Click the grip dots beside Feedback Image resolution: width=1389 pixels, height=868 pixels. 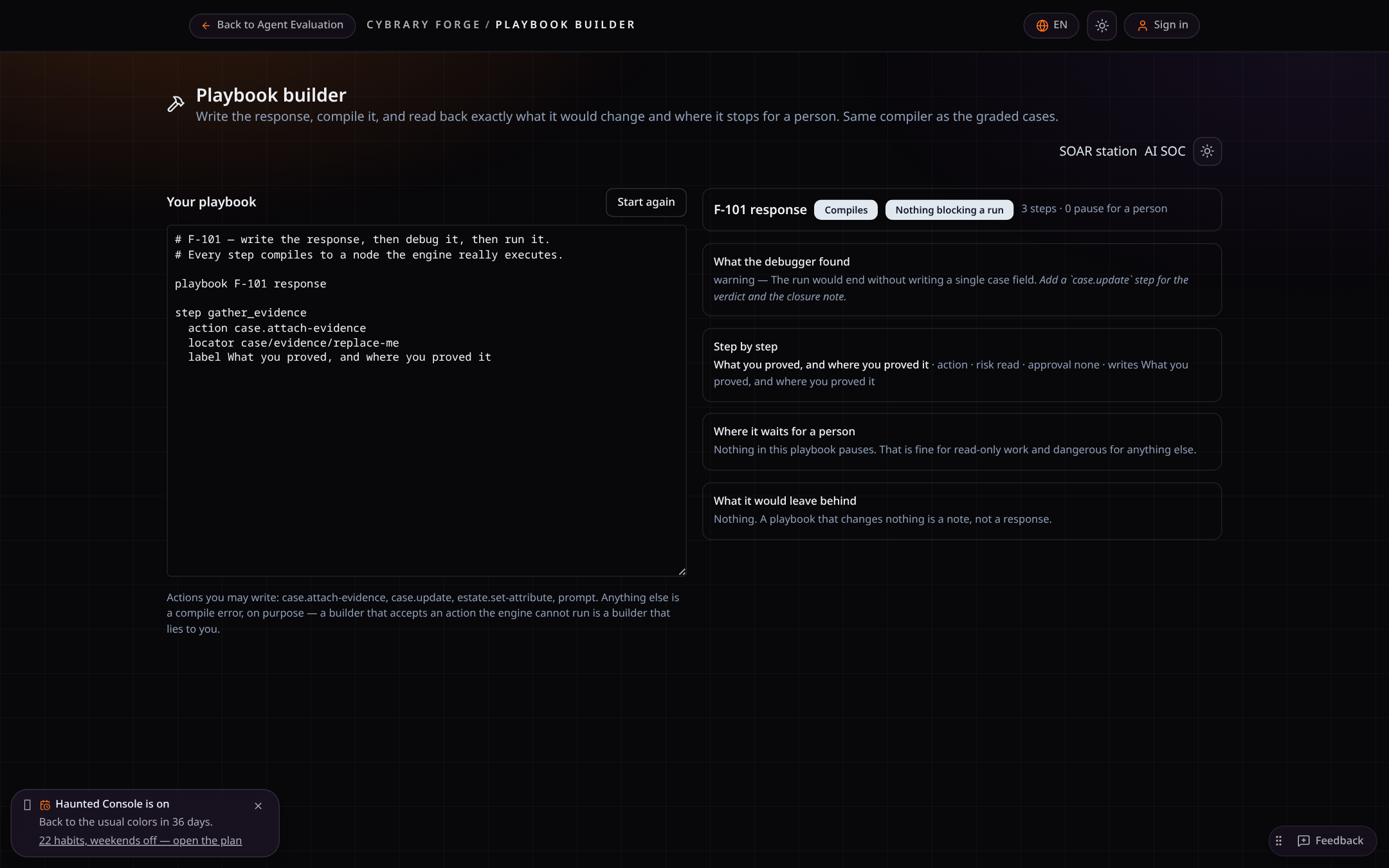point(1278,840)
